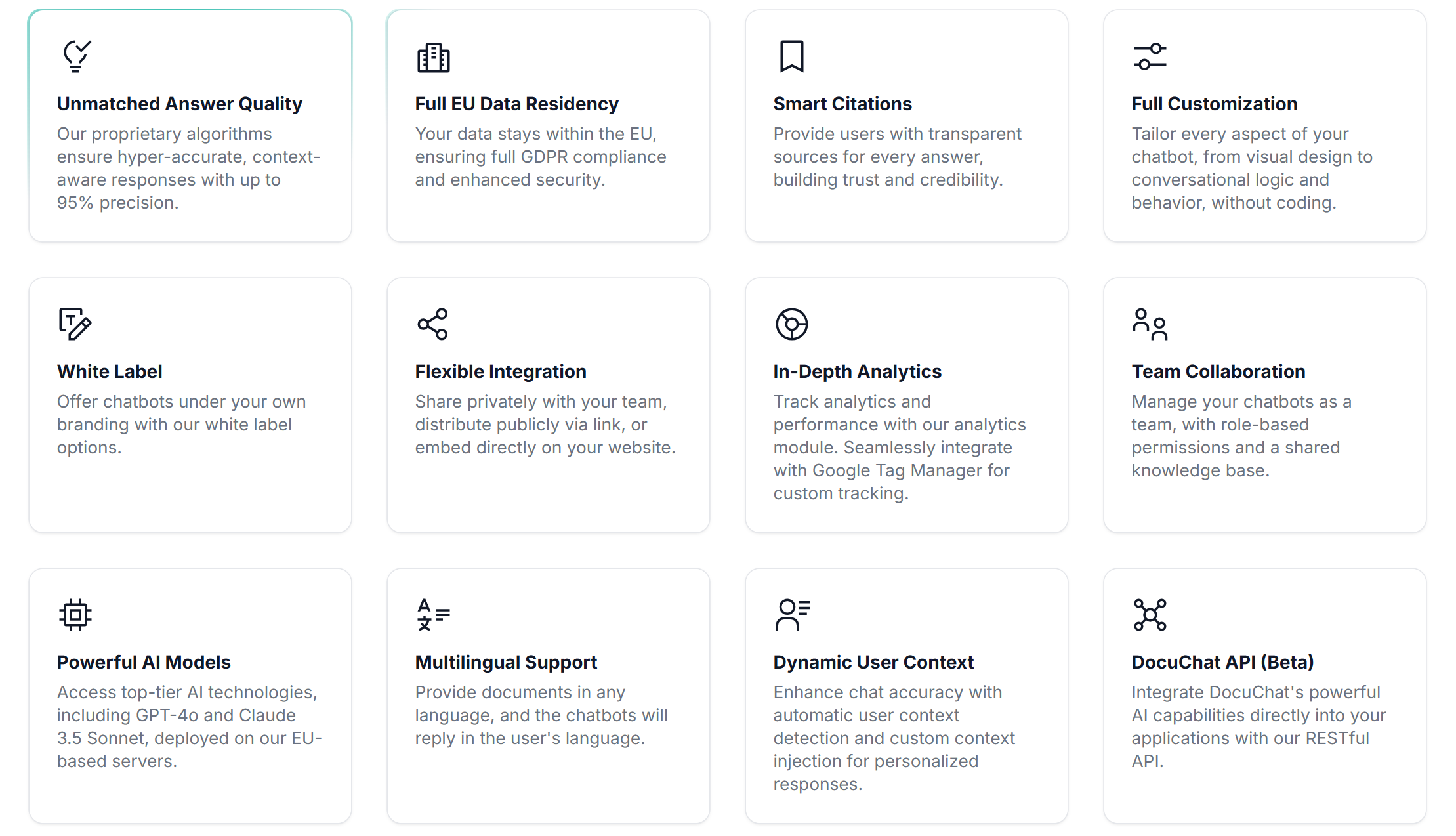Click the Team Collaboration heading
Viewport: 1456px width, 836px height.
click(1218, 371)
